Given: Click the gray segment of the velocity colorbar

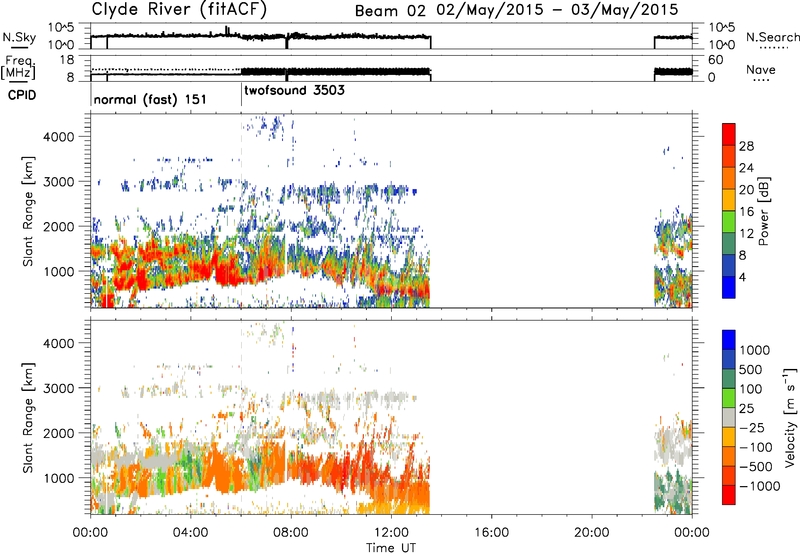Looking at the screenshot, I should point(729,417).
